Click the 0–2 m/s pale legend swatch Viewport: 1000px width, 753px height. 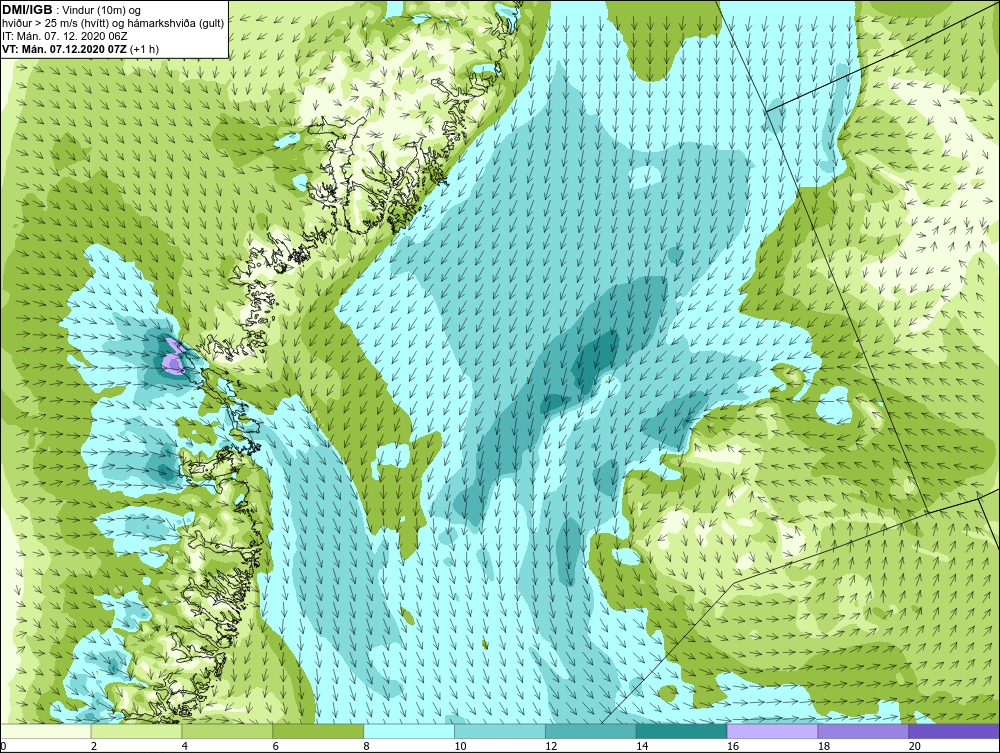pos(46,731)
